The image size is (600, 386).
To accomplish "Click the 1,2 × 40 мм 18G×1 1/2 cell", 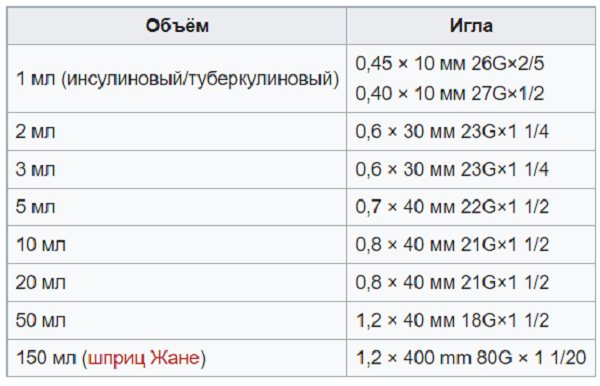I will click(471, 320).
